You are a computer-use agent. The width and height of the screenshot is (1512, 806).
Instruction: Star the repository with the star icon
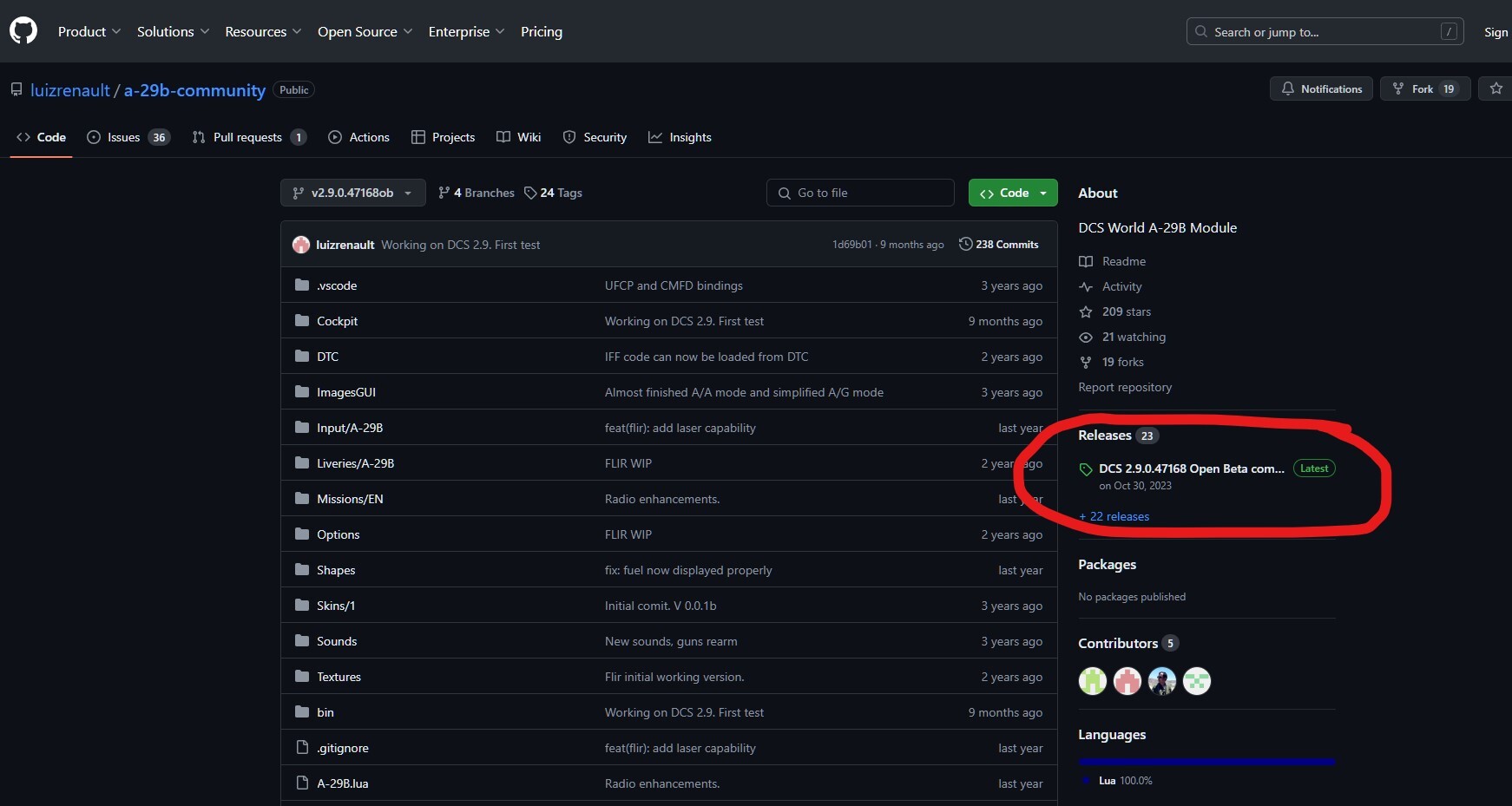click(1496, 88)
